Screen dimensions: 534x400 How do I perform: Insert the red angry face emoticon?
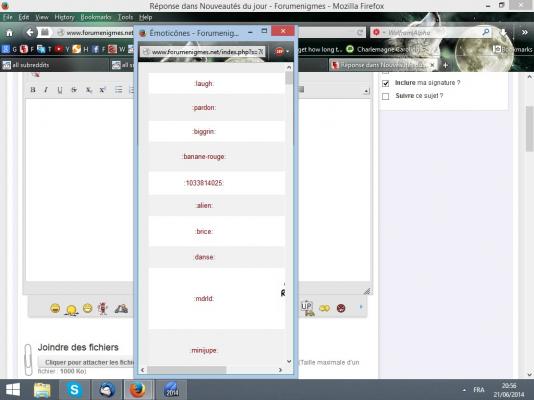(341, 308)
